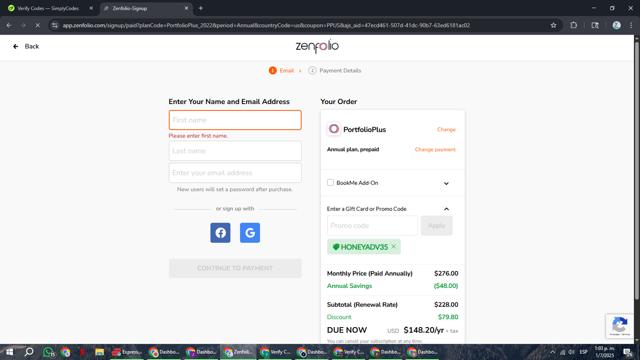This screenshot has width=640, height=360.
Task: Sign up with the Facebook icon
Action: [x=220, y=233]
